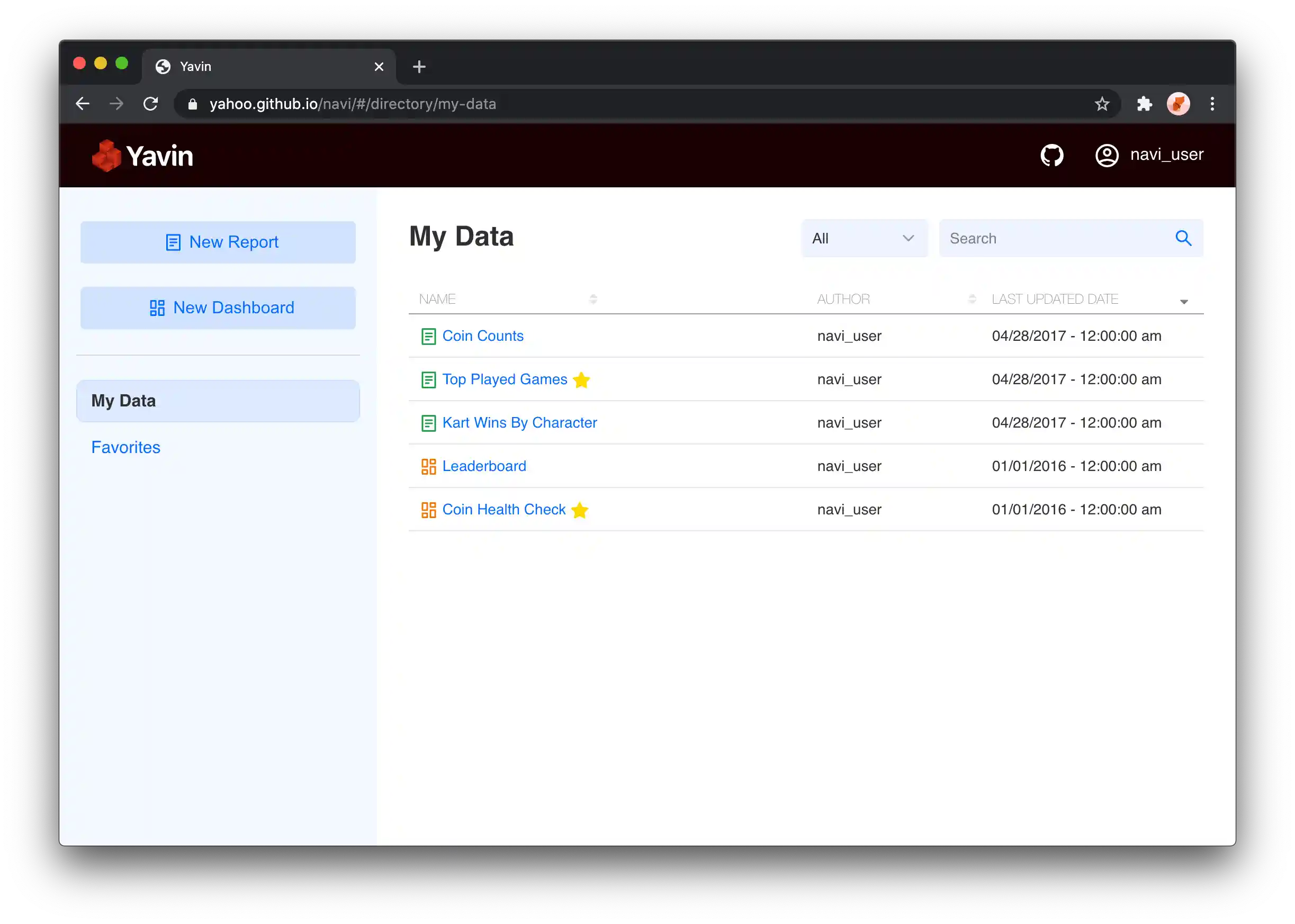This screenshot has height=924, width=1295.
Task: Click the report icon beside Kart Wins By Character
Action: tap(428, 423)
